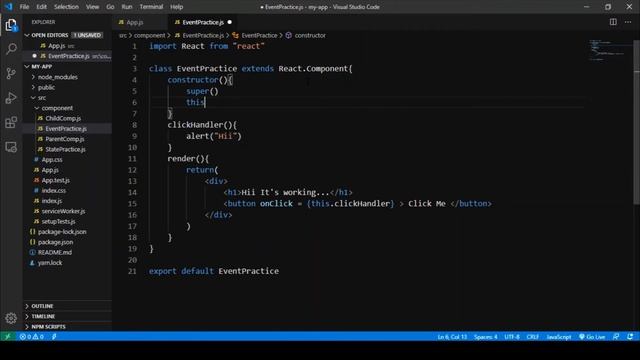Change end of line sequence CRLF
The height and width of the screenshot is (360, 640).
click(533, 337)
